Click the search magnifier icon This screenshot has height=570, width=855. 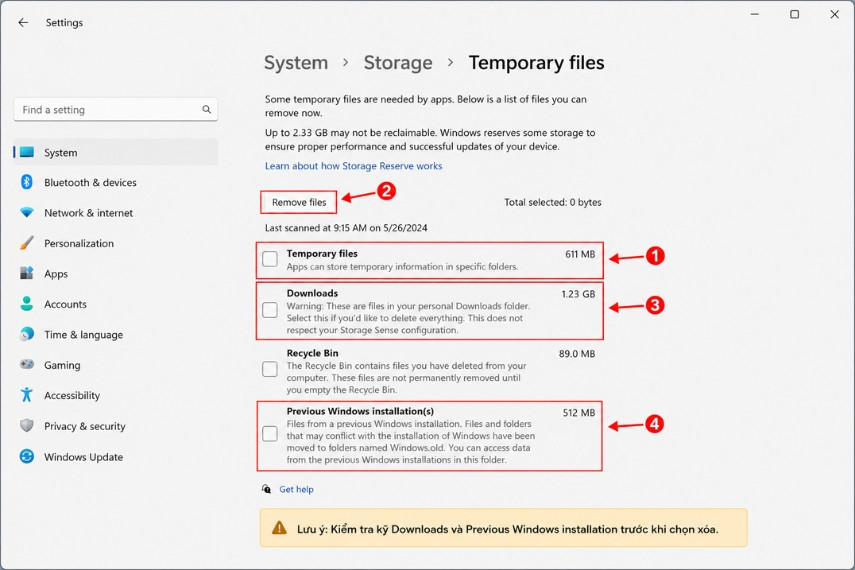[x=207, y=110]
